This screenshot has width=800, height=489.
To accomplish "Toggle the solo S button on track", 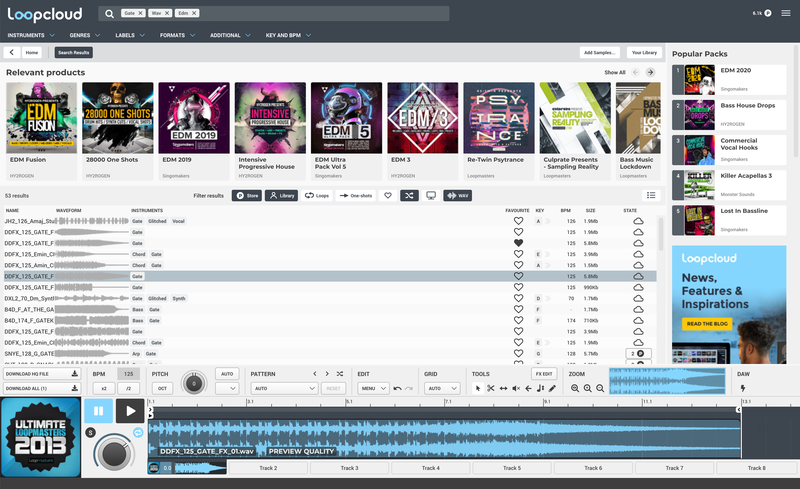I will point(90,432).
